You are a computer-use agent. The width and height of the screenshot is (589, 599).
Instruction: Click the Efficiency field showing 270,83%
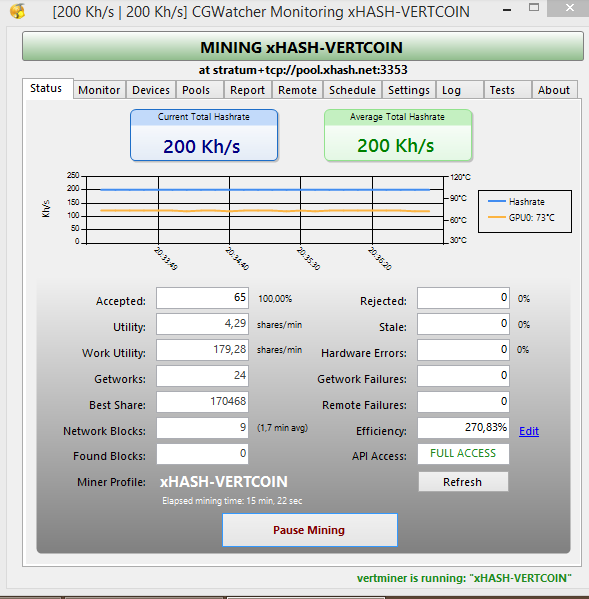(x=463, y=428)
